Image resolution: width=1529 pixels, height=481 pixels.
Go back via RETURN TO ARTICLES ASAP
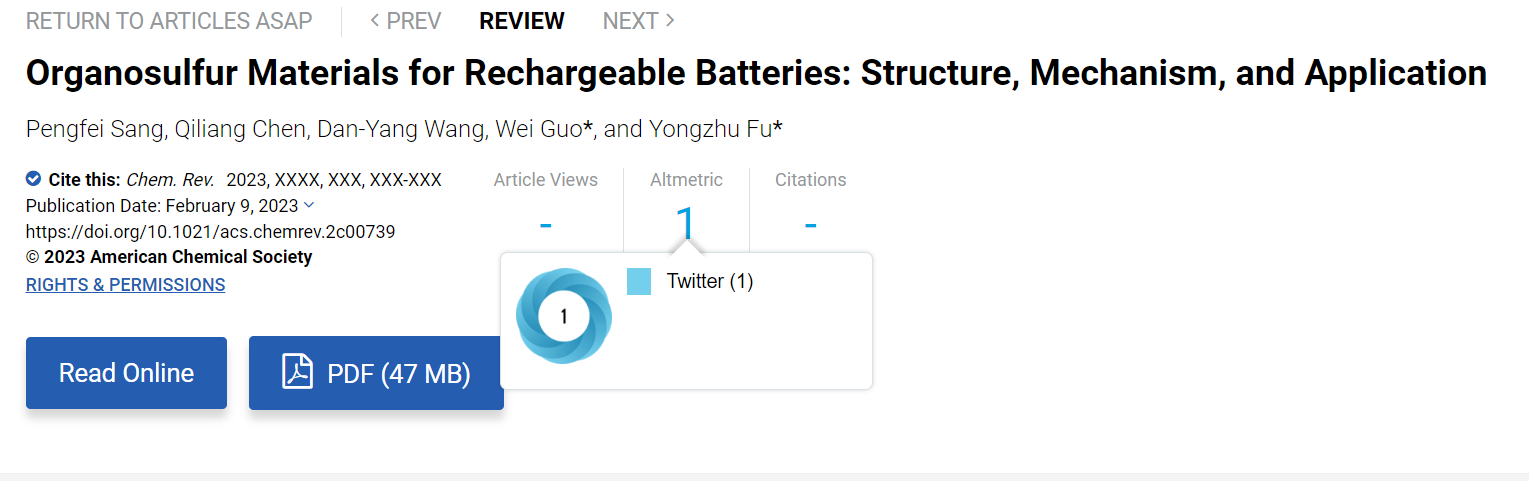pos(169,21)
